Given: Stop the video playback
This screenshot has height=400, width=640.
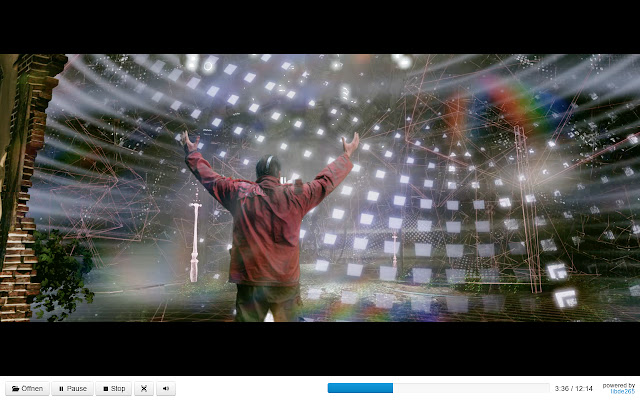Looking at the screenshot, I should click(x=114, y=389).
